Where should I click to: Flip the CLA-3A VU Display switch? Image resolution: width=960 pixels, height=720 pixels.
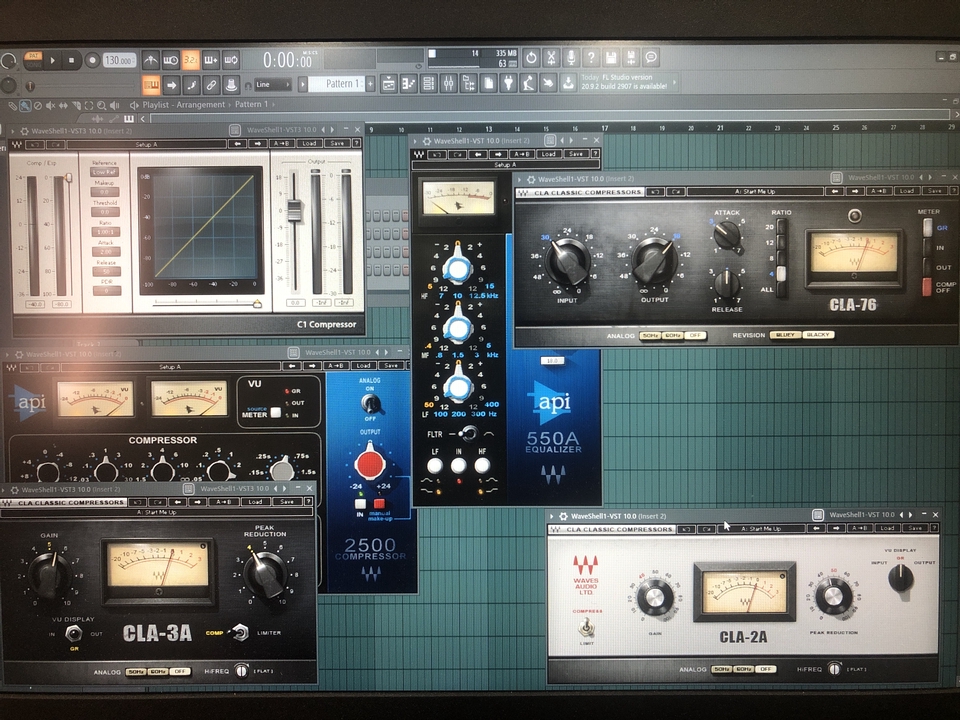(73, 634)
